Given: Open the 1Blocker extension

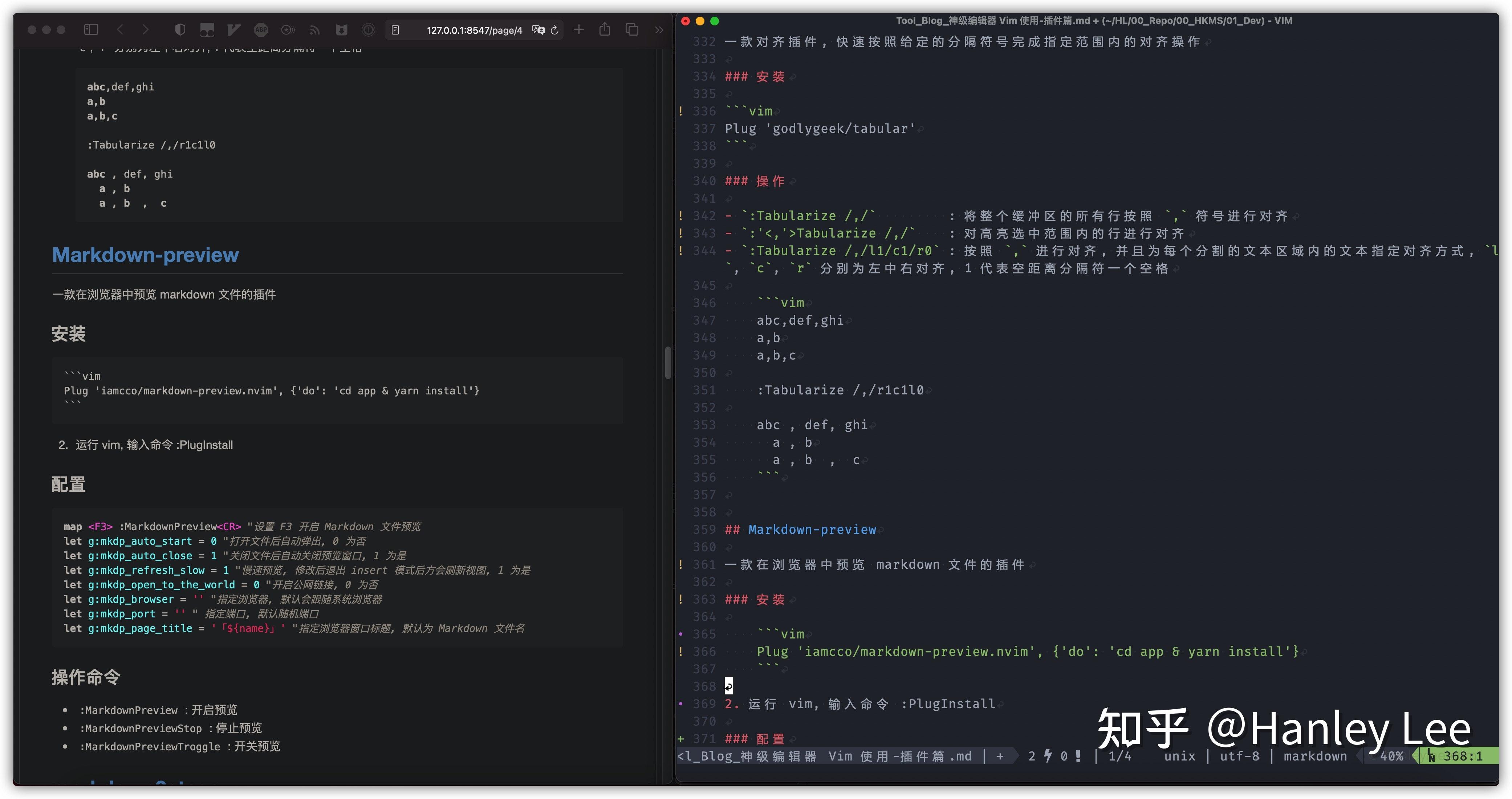Looking at the screenshot, I should [342, 30].
